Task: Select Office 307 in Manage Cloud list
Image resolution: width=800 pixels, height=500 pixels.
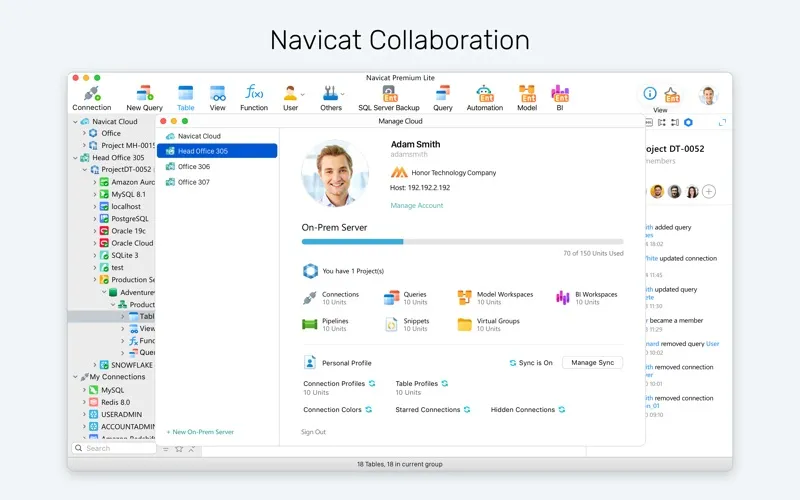Action: (x=217, y=182)
